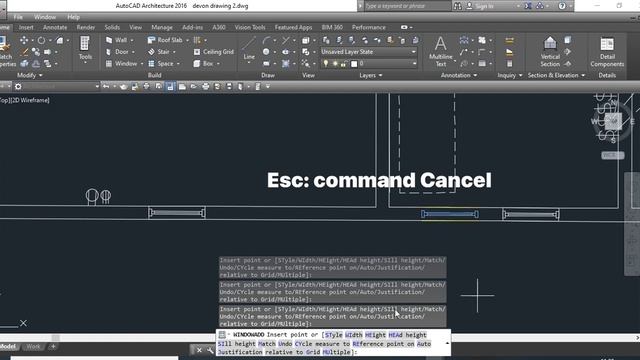Click the ViewCube top face

[x=613, y=121]
